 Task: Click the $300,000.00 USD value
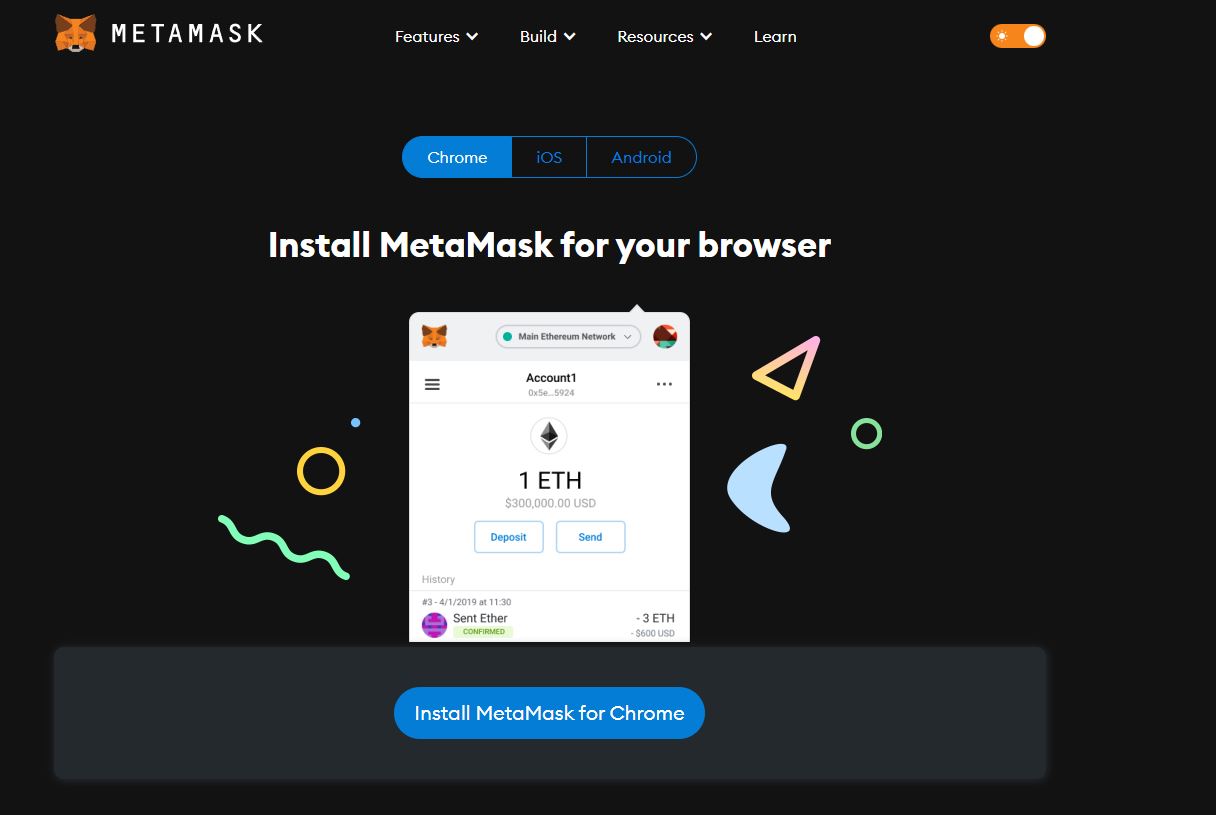point(550,503)
